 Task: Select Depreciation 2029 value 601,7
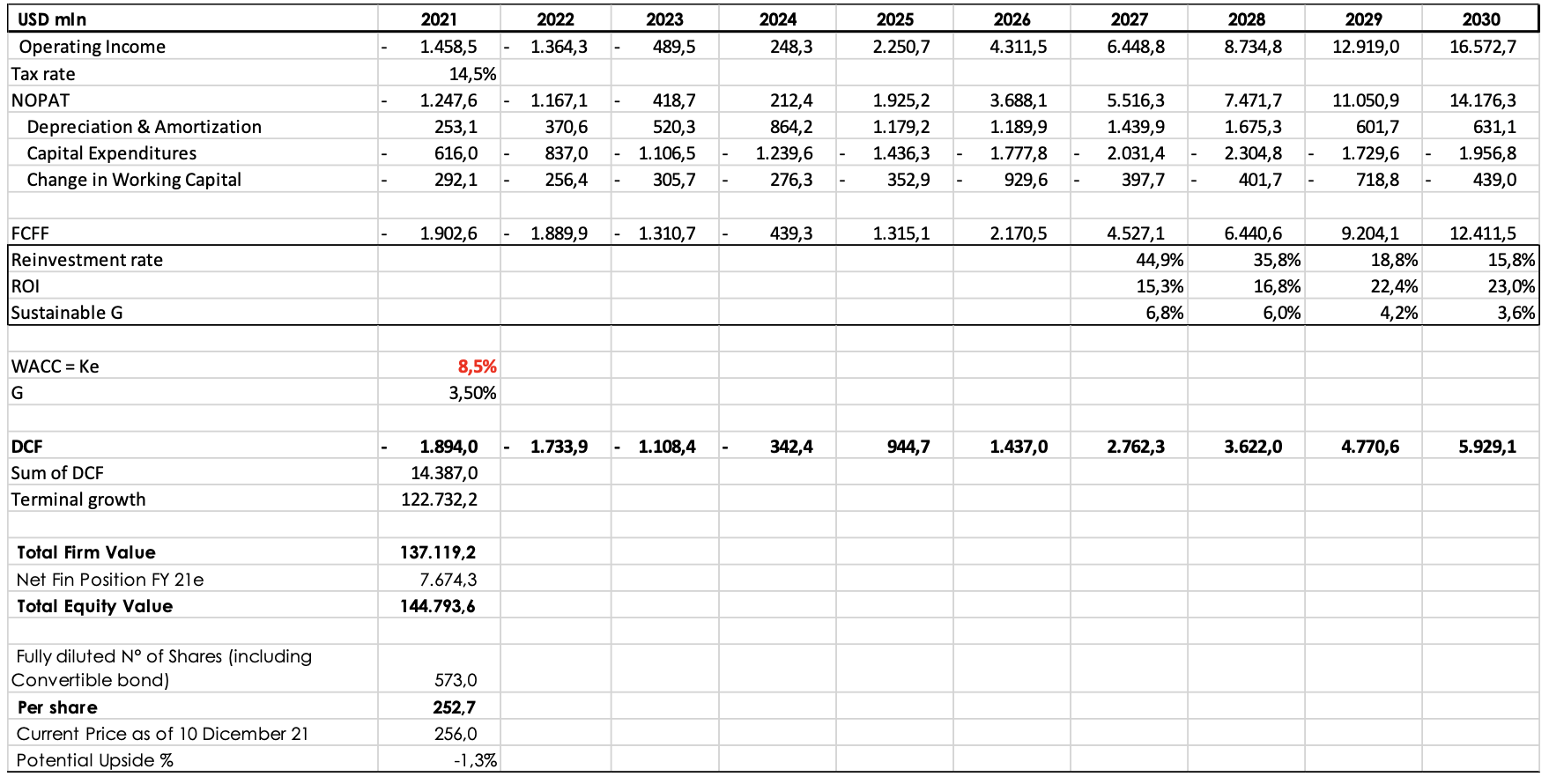coord(1377,127)
